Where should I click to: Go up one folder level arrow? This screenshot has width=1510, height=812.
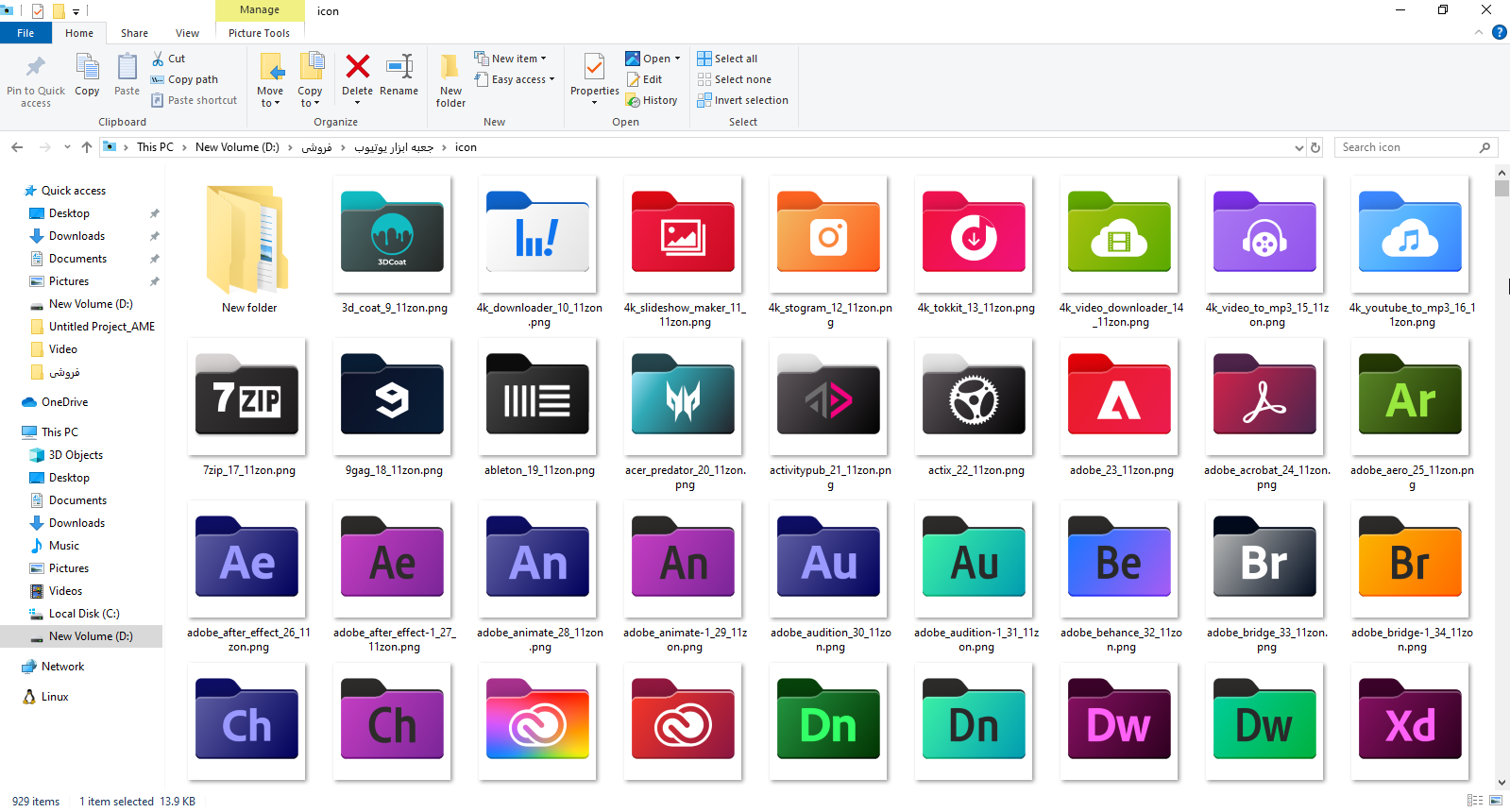point(87,147)
